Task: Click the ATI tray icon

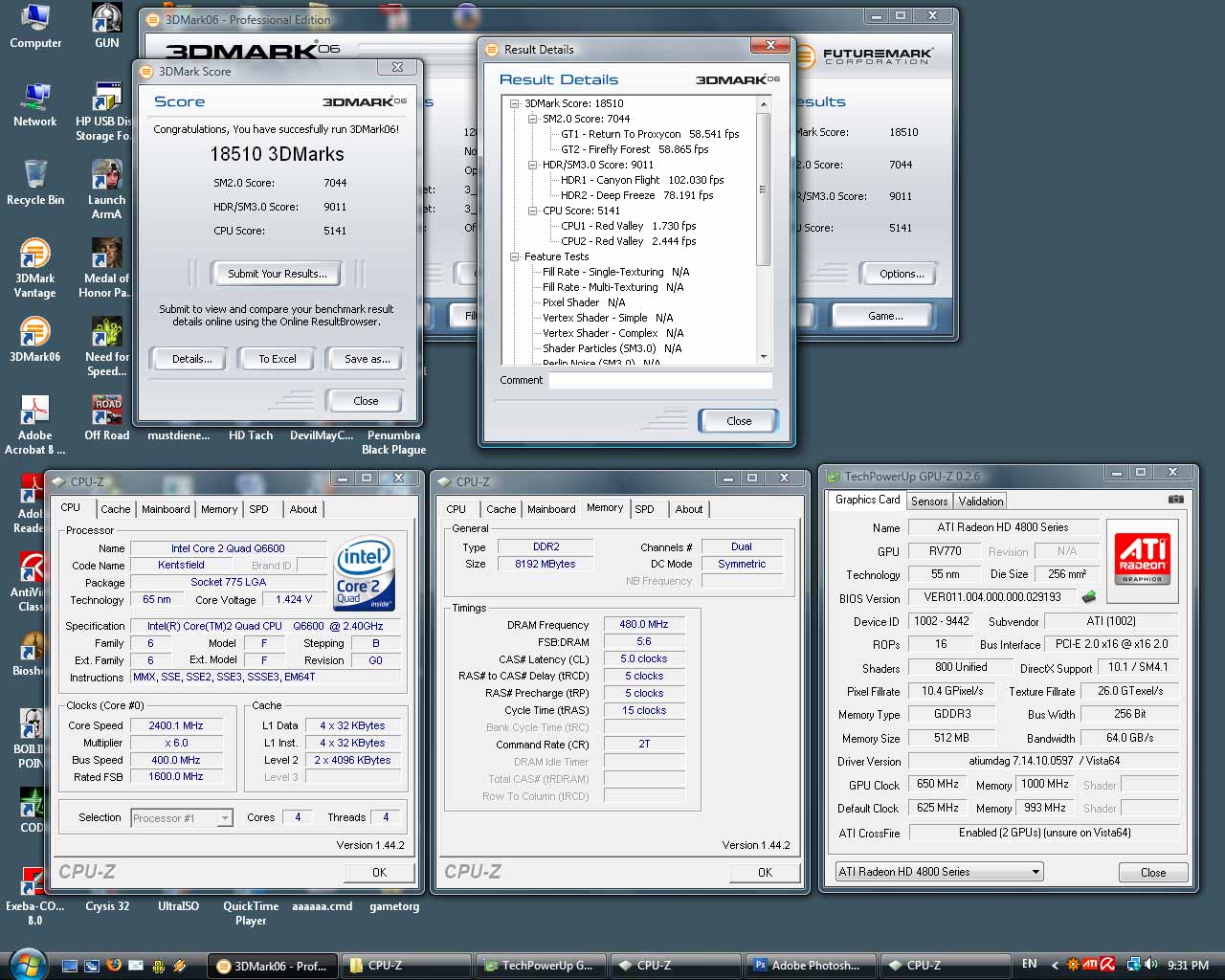Action: pos(1089,965)
